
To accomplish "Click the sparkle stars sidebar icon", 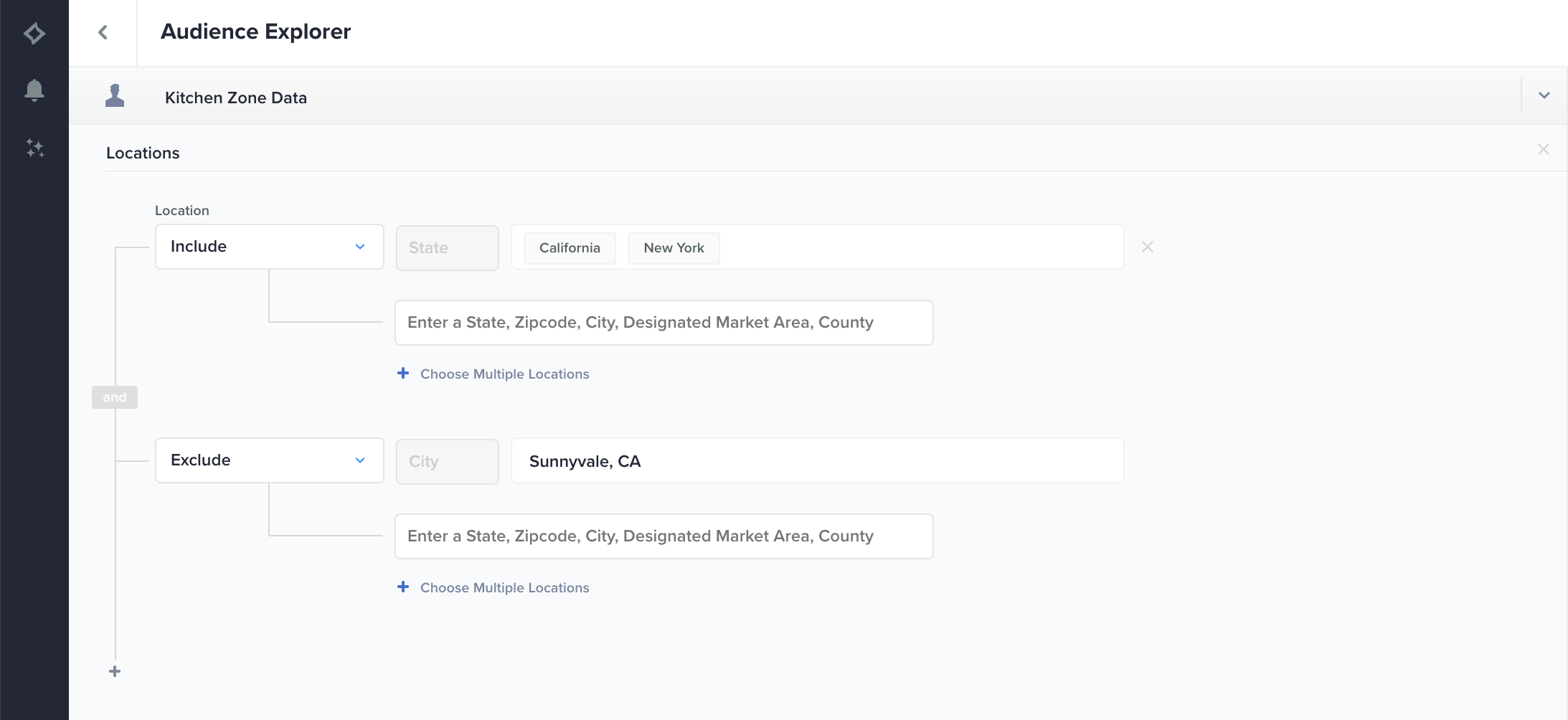I will pyautogui.click(x=34, y=148).
